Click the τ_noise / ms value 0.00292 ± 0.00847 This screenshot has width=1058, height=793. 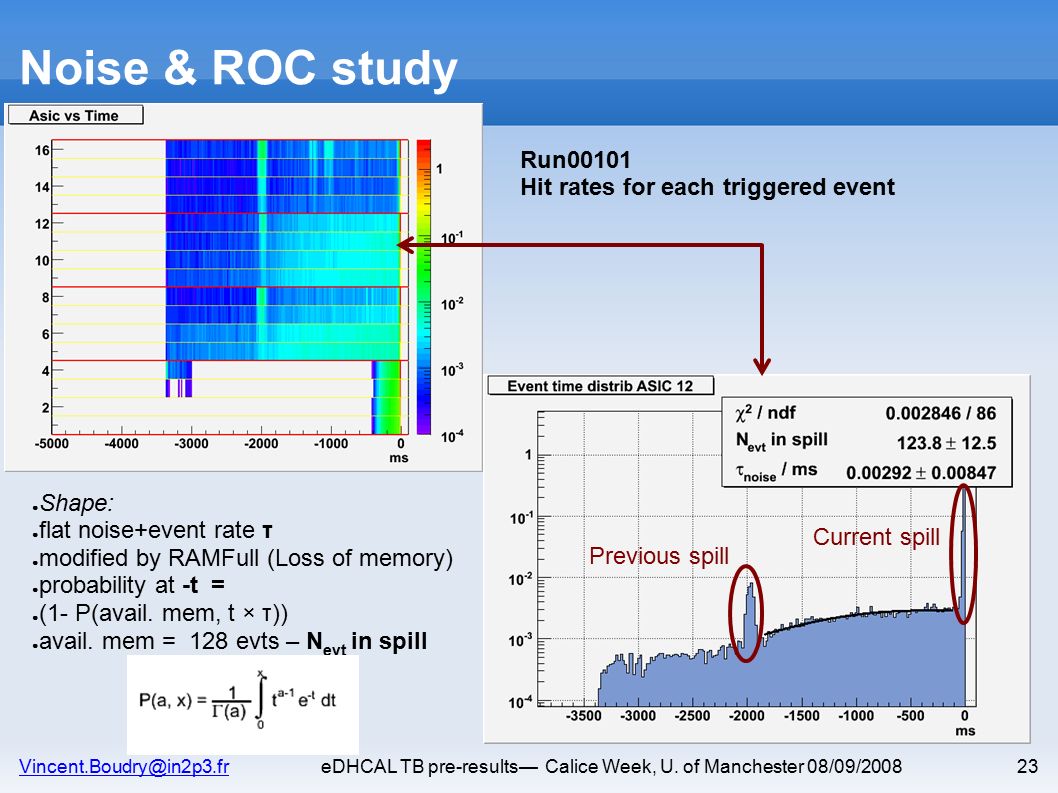point(921,472)
